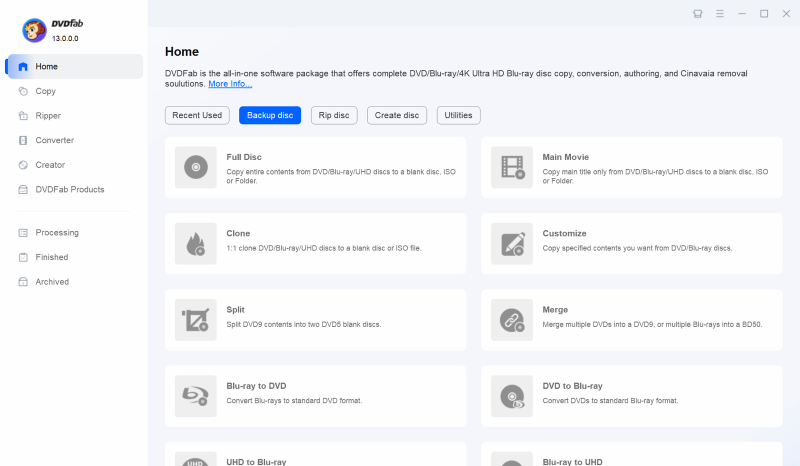The height and width of the screenshot is (466, 800).
Task: Click the Merge link icon
Action: [x=511, y=320]
